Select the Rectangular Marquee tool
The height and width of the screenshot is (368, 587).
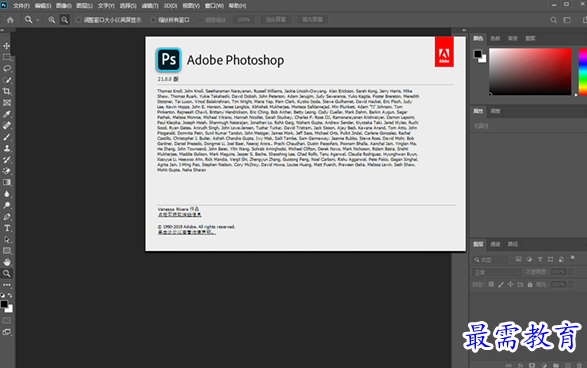coord(7,57)
